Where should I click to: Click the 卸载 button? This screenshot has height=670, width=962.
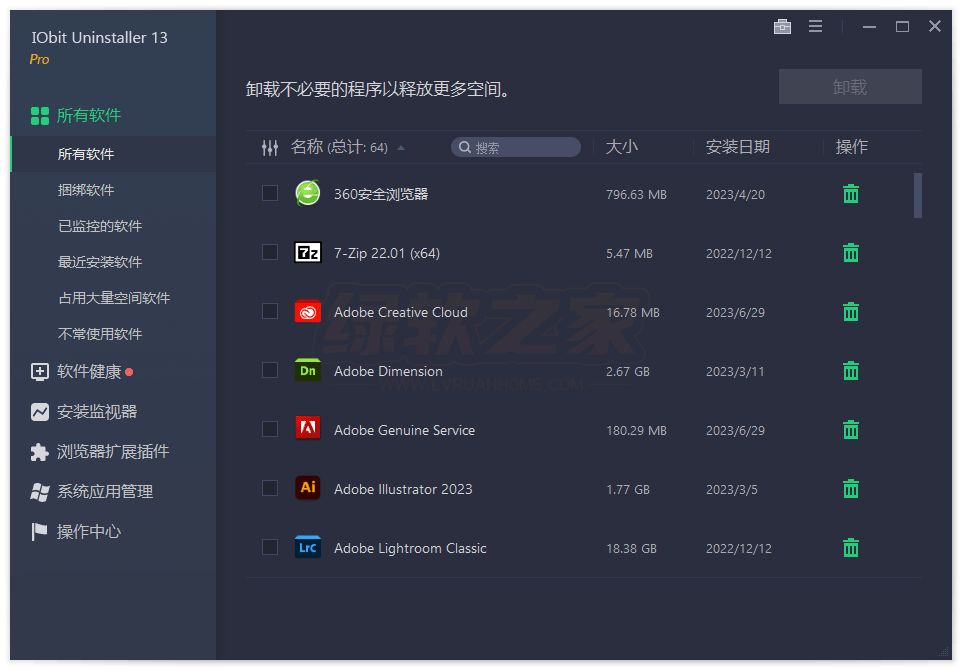[x=850, y=87]
